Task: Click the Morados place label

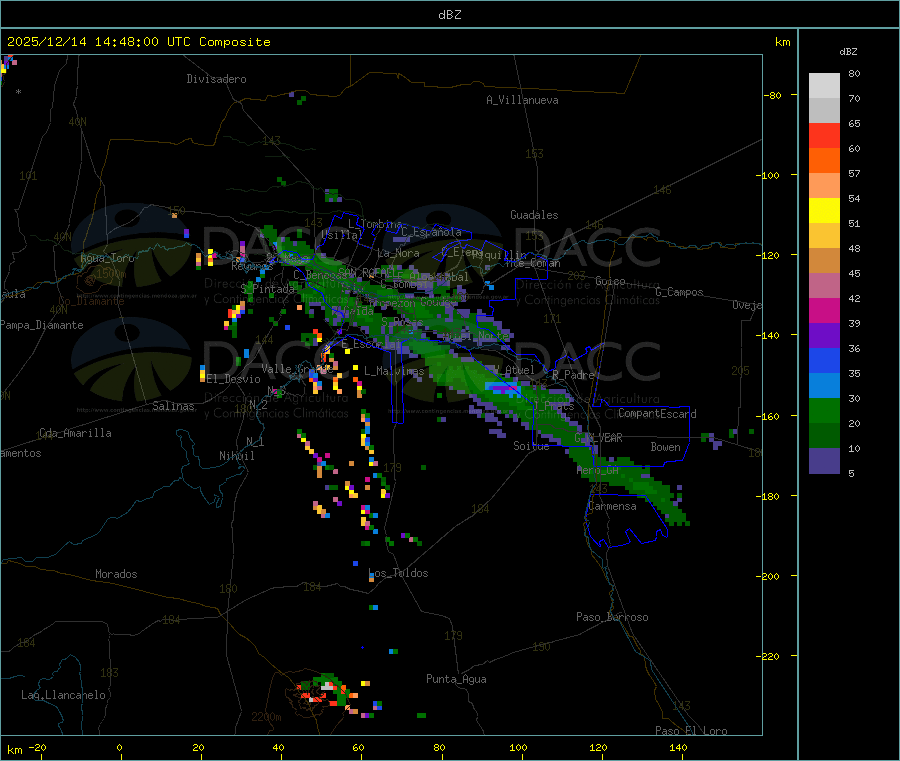Action: pyautogui.click(x=117, y=574)
